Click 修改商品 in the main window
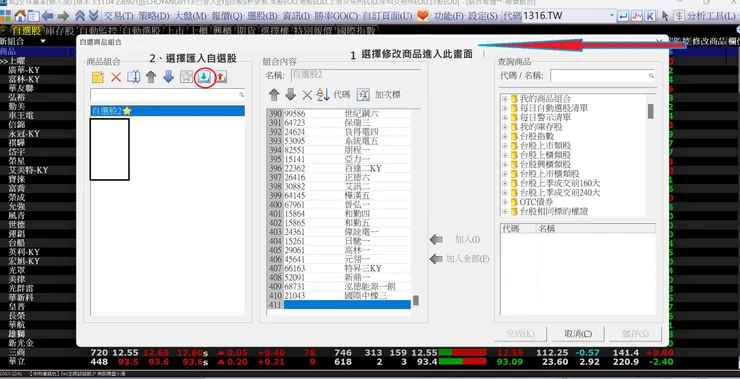Image resolution: width=740 pixels, height=379 pixels. (x=709, y=41)
